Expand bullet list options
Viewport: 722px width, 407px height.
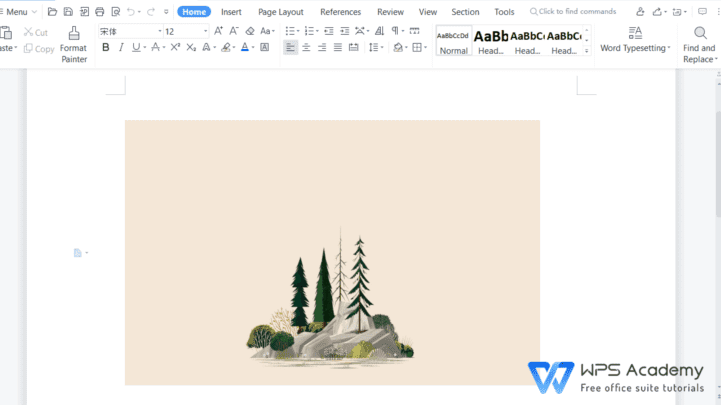[x=298, y=31]
